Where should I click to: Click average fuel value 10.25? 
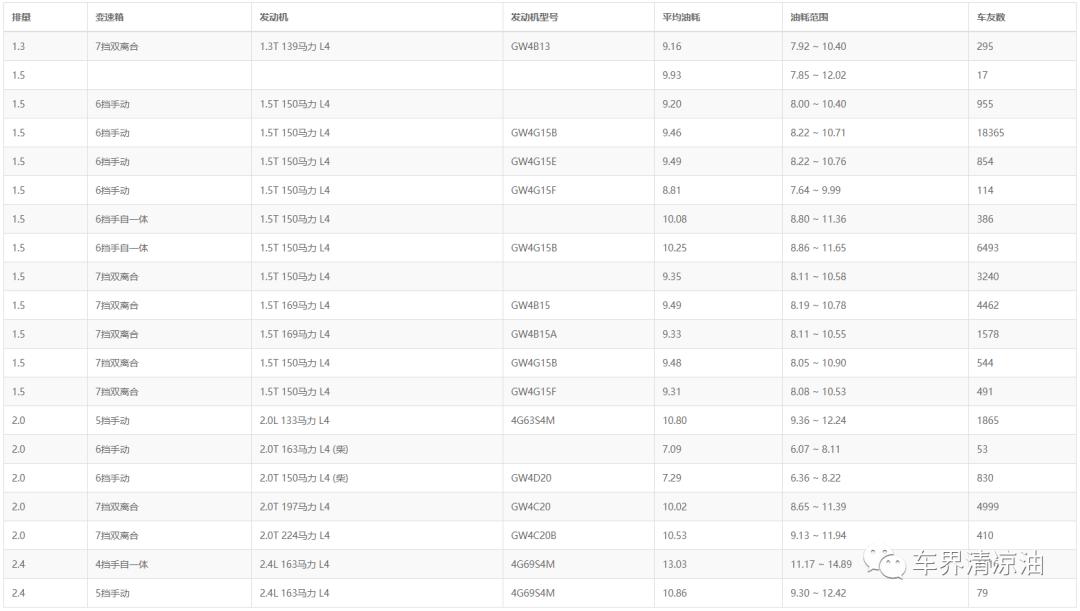(x=674, y=248)
